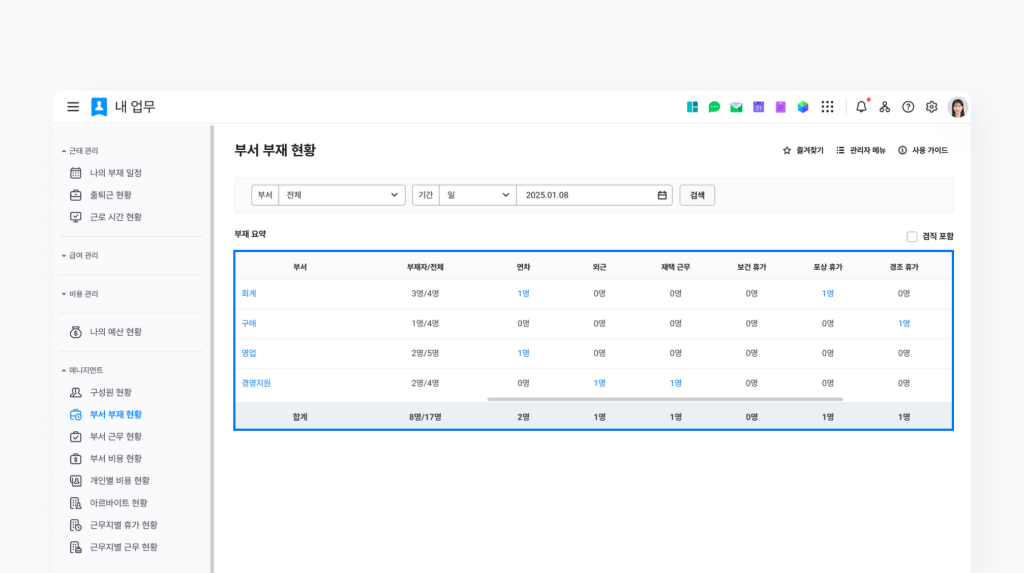Go to 근로 시간 현황 in sidebar
The height and width of the screenshot is (573, 1024).
(116, 217)
